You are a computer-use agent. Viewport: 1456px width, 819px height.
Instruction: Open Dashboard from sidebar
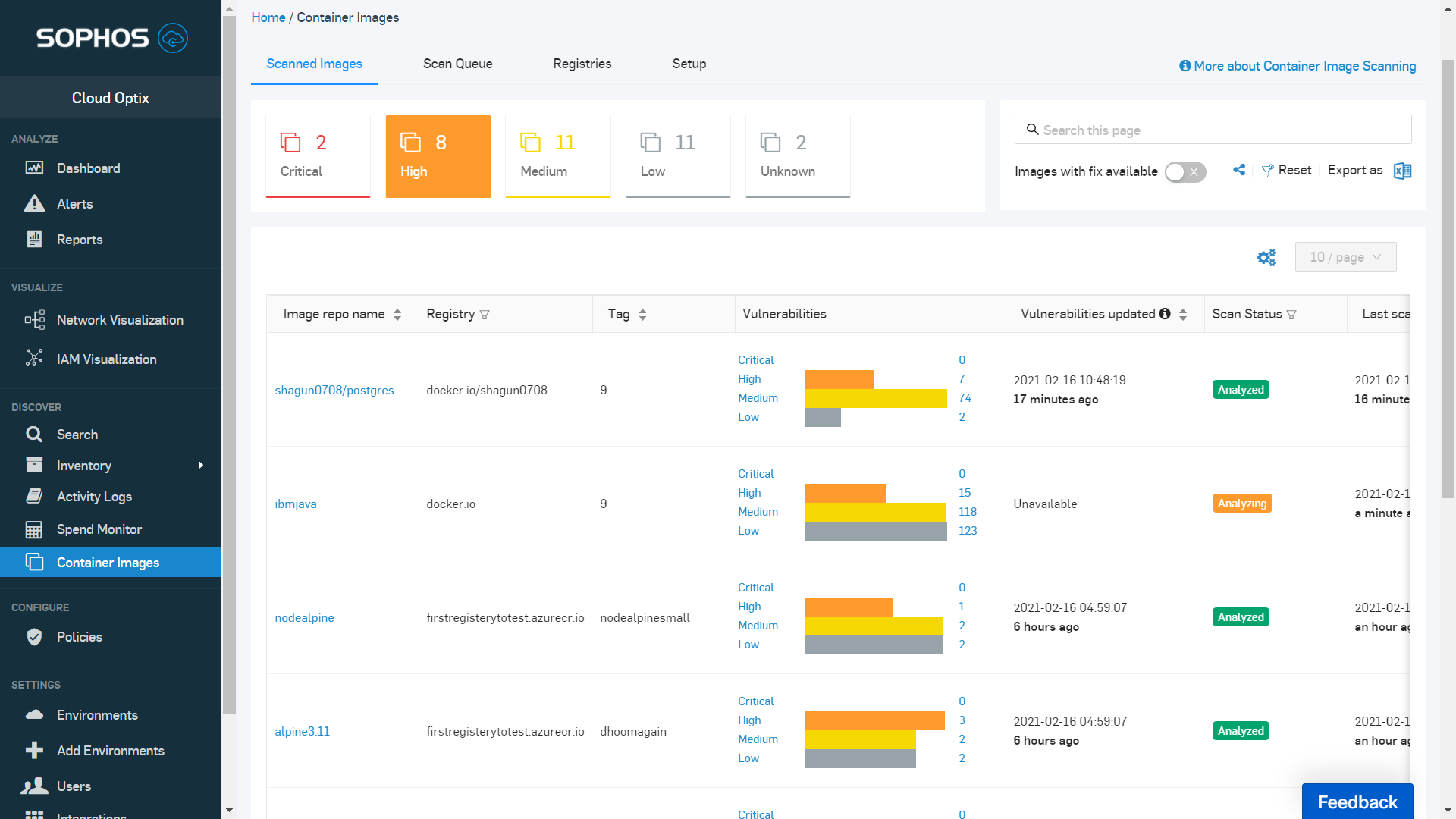(88, 168)
